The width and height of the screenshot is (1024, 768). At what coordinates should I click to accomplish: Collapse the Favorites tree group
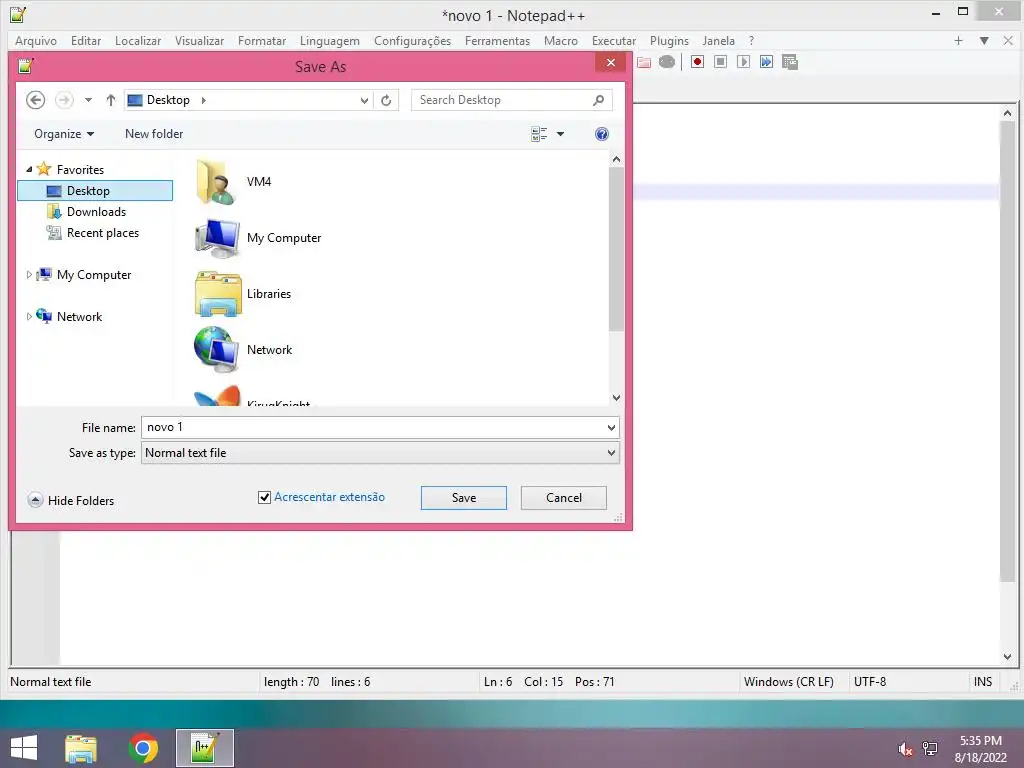coord(29,169)
